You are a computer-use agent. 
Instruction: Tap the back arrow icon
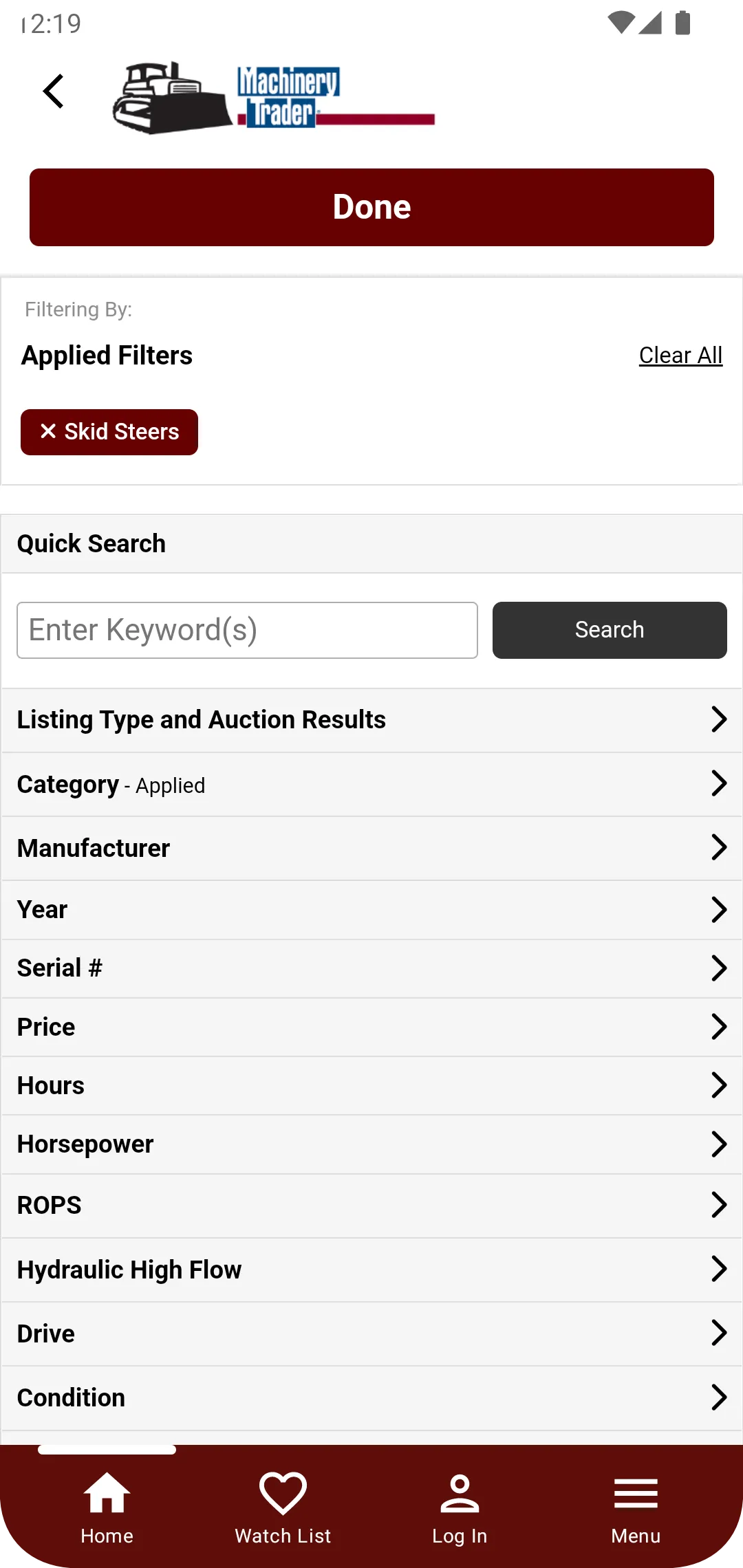point(54,91)
